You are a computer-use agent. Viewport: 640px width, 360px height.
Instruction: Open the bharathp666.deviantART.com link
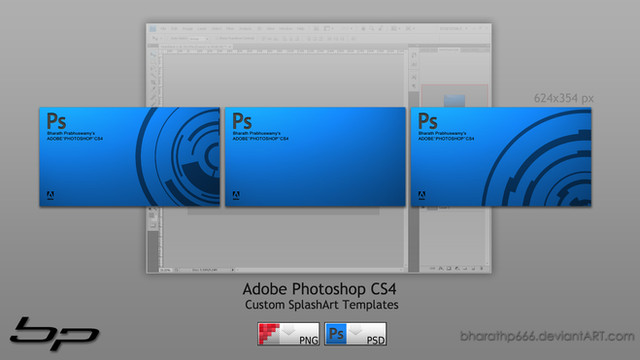click(547, 336)
